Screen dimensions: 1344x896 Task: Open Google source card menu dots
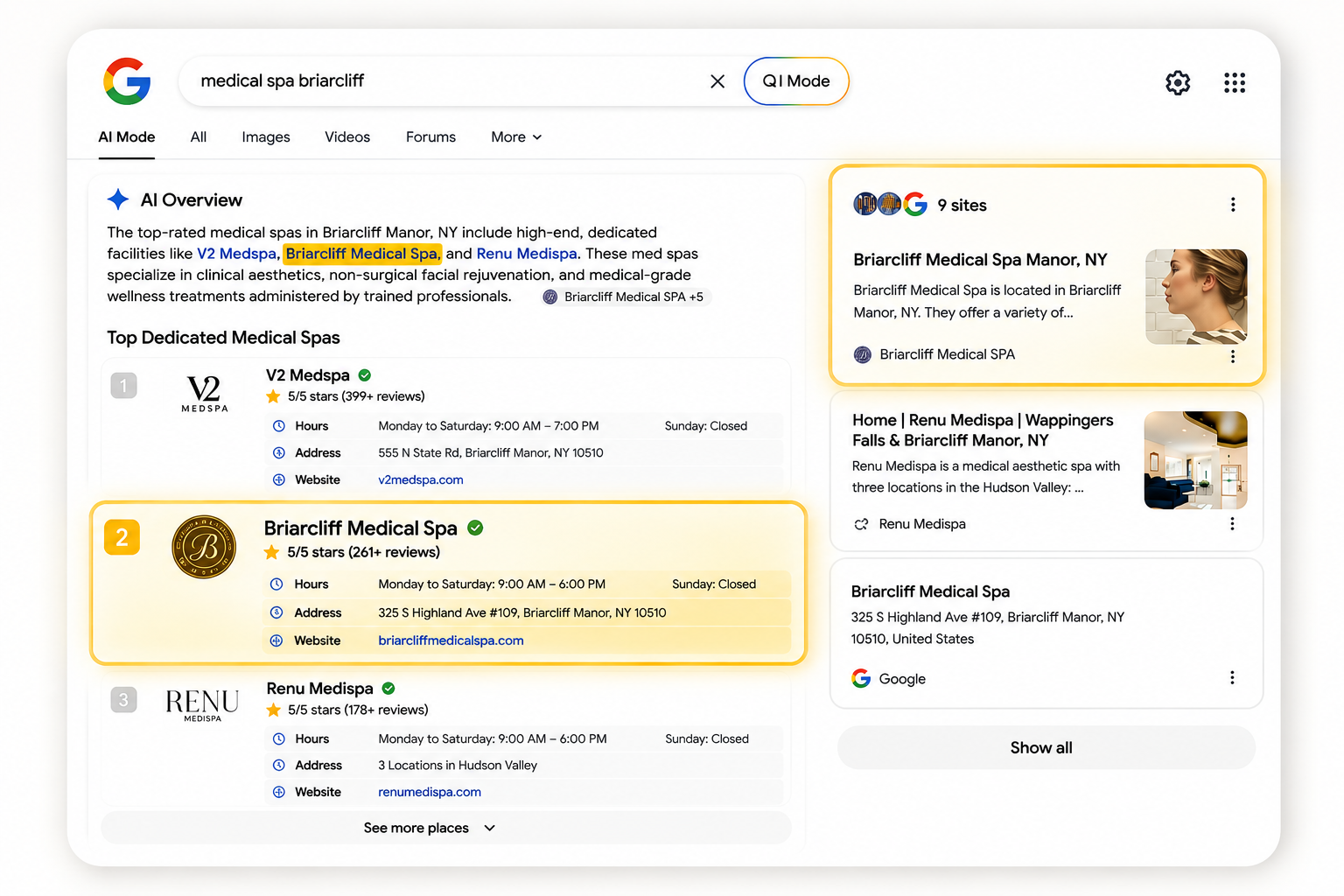1232,677
